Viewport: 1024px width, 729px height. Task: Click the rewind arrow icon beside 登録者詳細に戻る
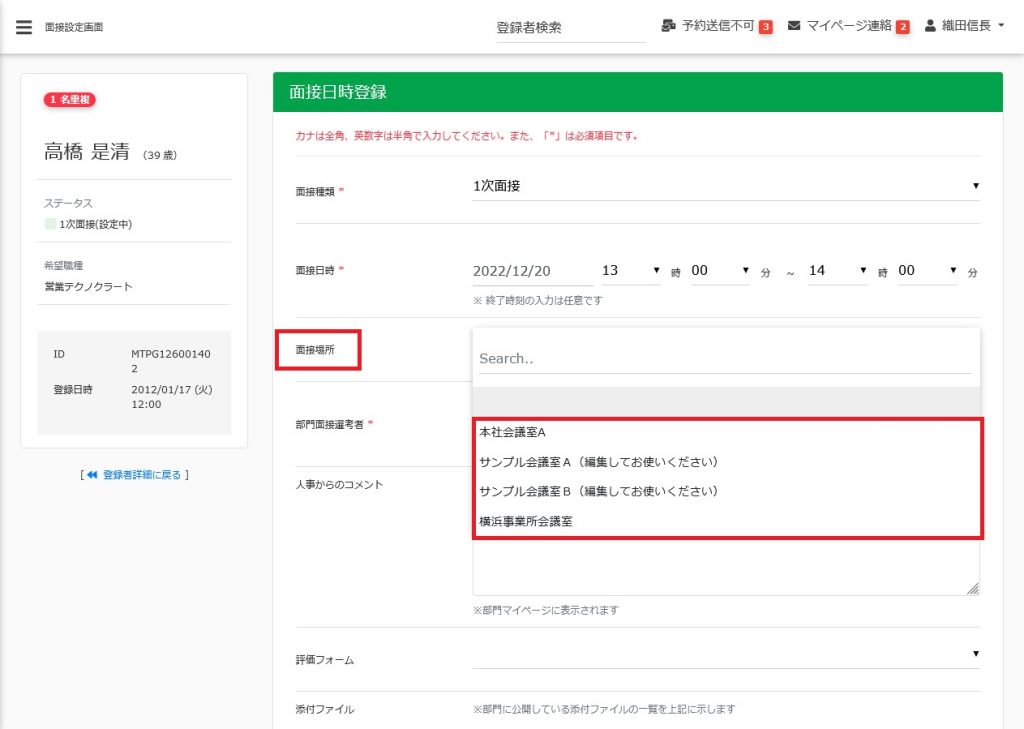point(92,475)
